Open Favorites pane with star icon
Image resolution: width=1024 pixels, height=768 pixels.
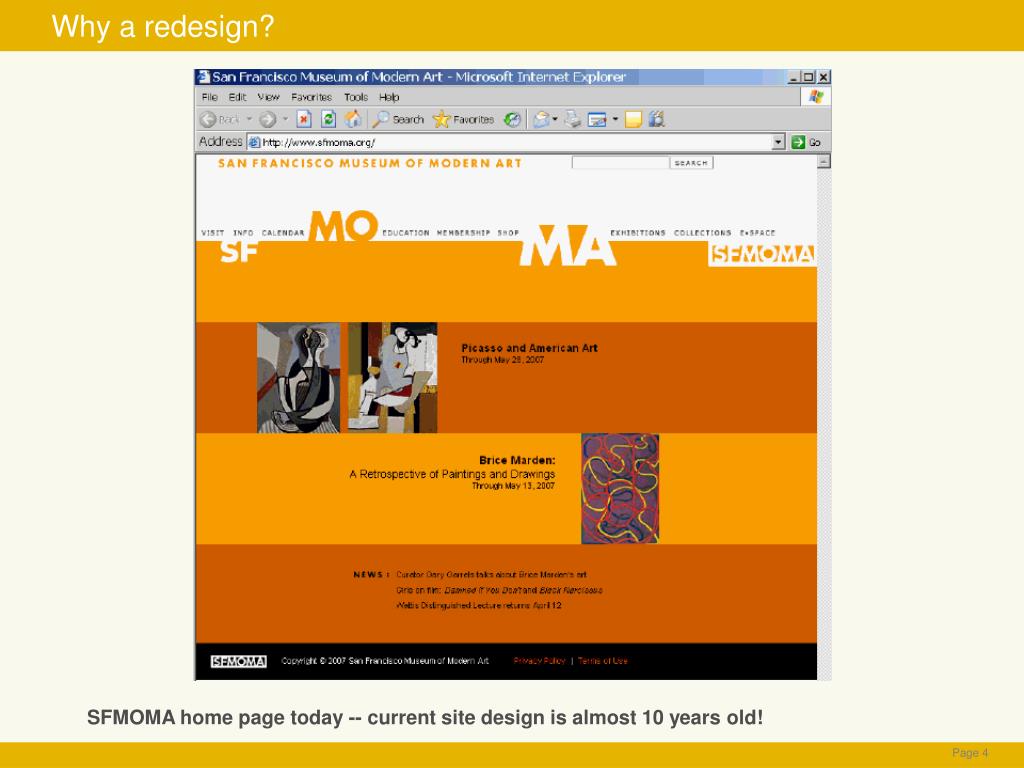[x=441, y=120]
